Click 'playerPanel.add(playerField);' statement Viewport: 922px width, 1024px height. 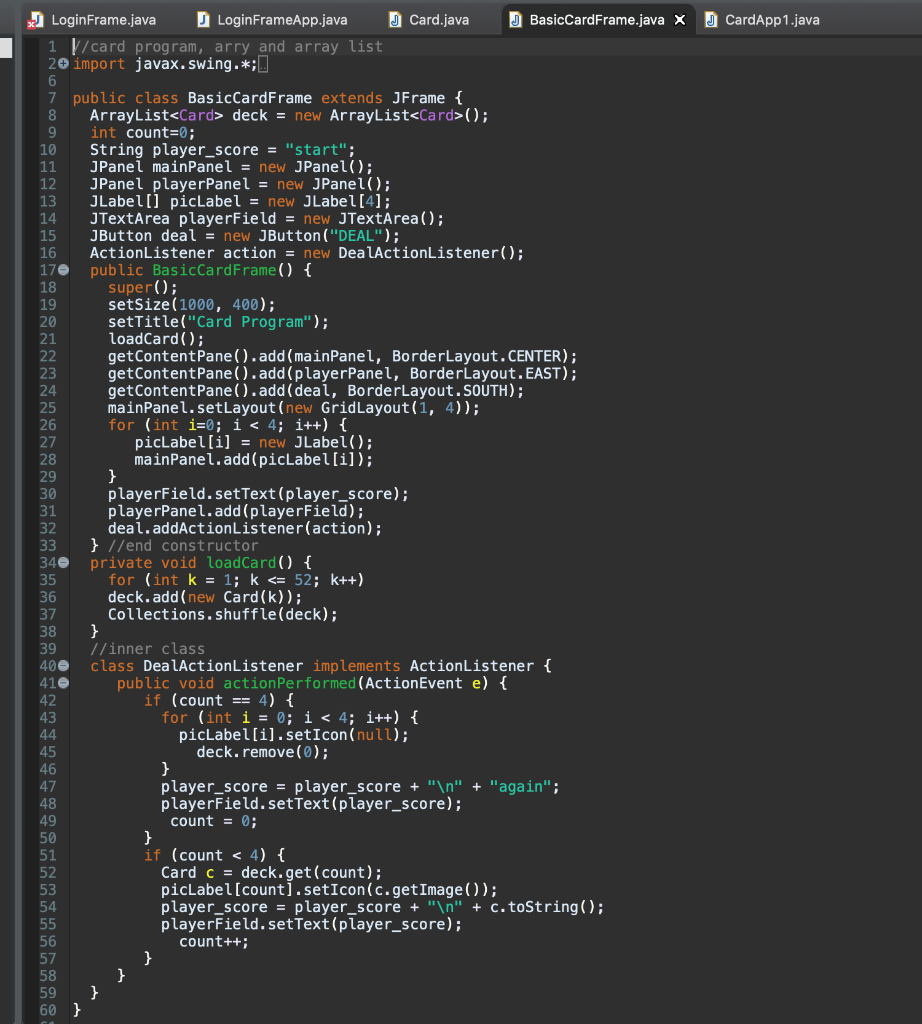coord(236,511)
